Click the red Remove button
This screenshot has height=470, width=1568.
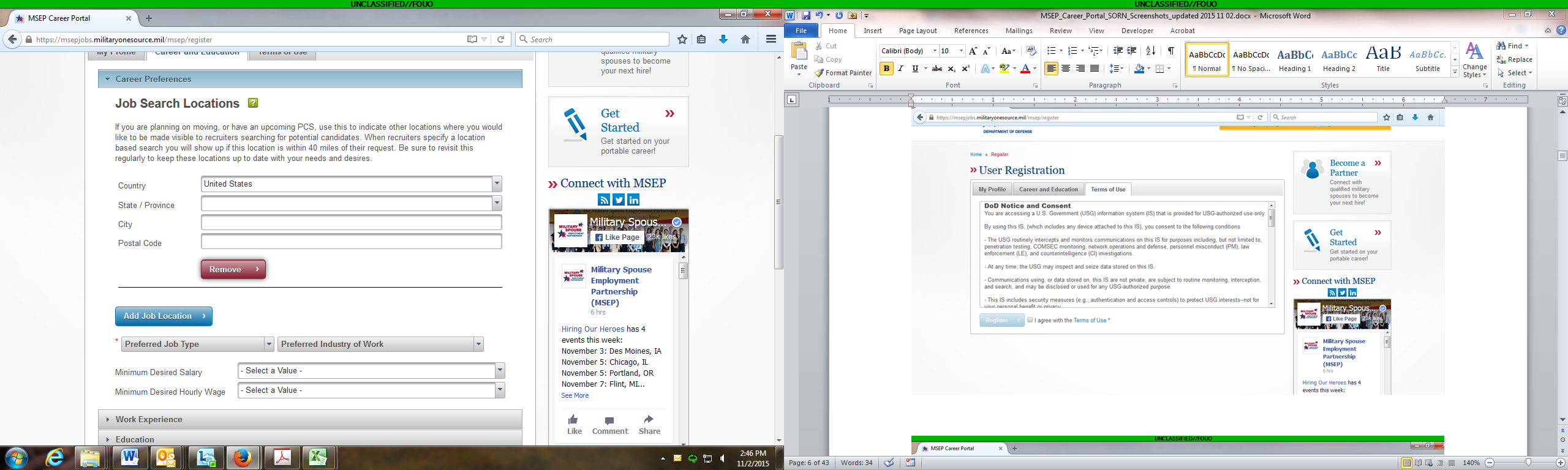pyautogui.click(x=233, y=269)
